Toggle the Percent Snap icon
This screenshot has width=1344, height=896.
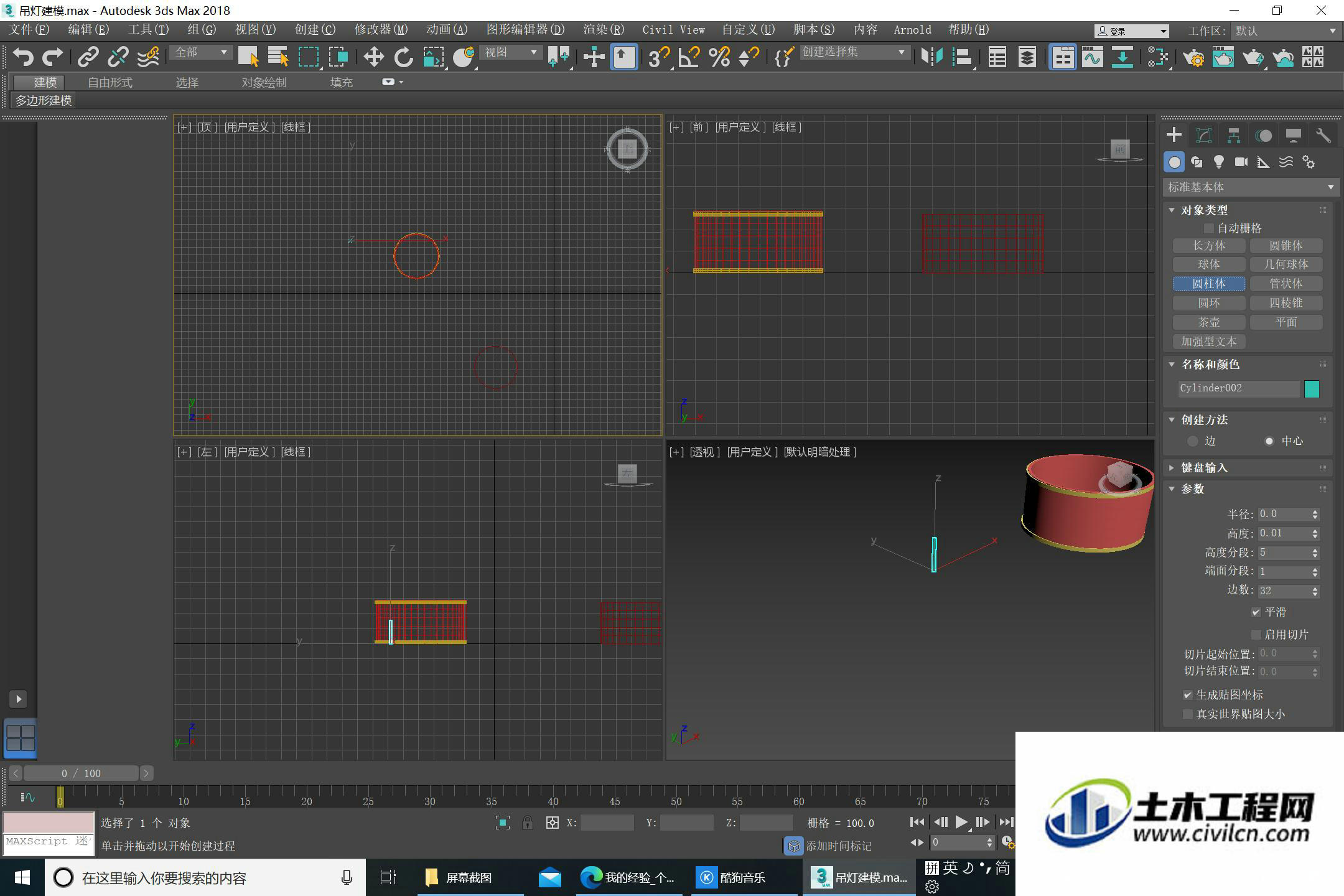click(x=719, y=57)
